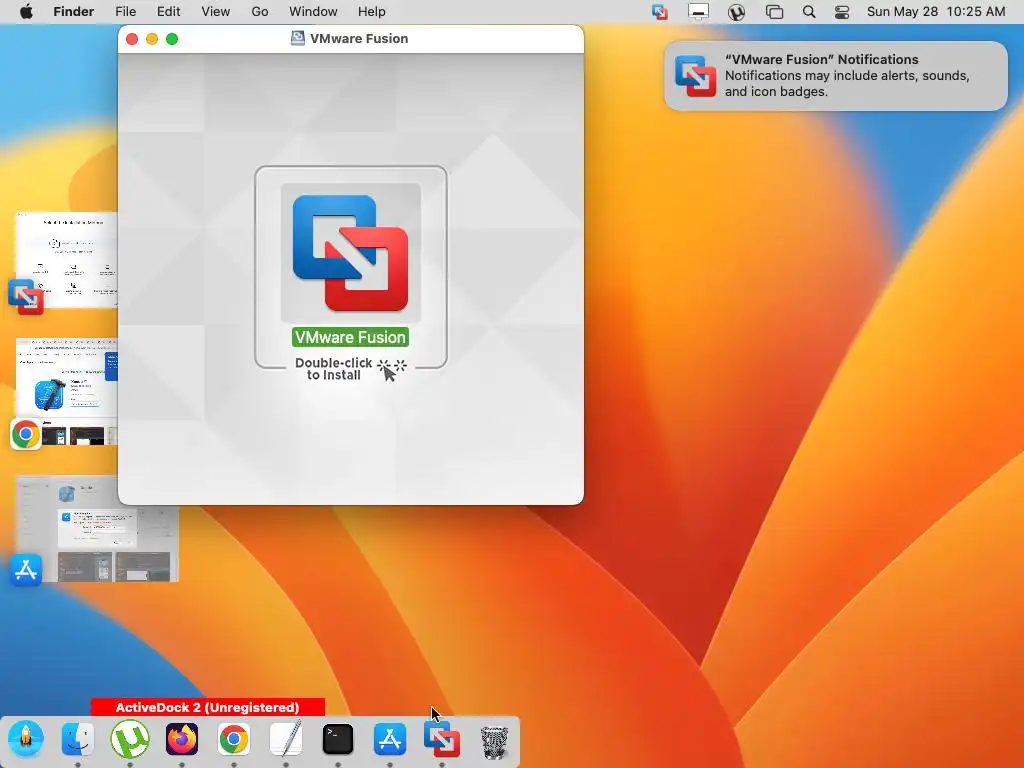Screen dimensions: 1024x768
Task: Open the TextEdit pen icon in dock
Action: coord(286,738)
